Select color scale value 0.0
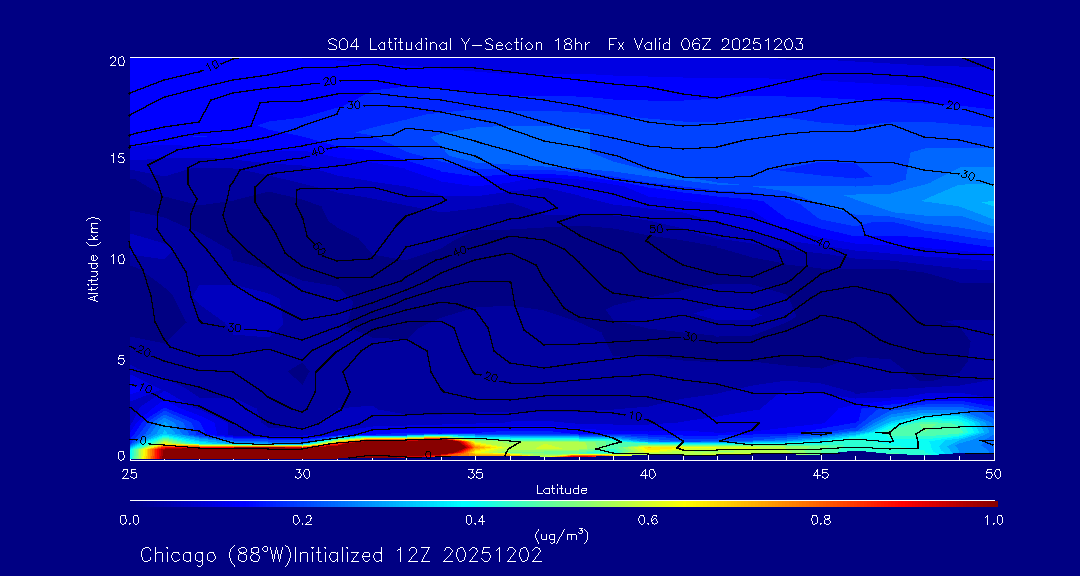 (x=130, y=520)
